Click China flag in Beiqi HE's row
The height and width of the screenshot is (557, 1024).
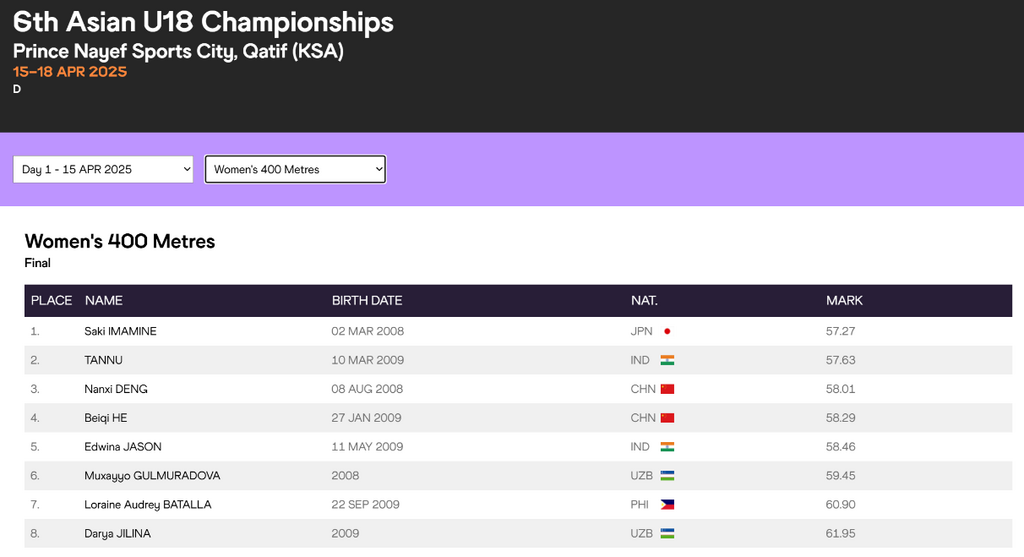667,418
